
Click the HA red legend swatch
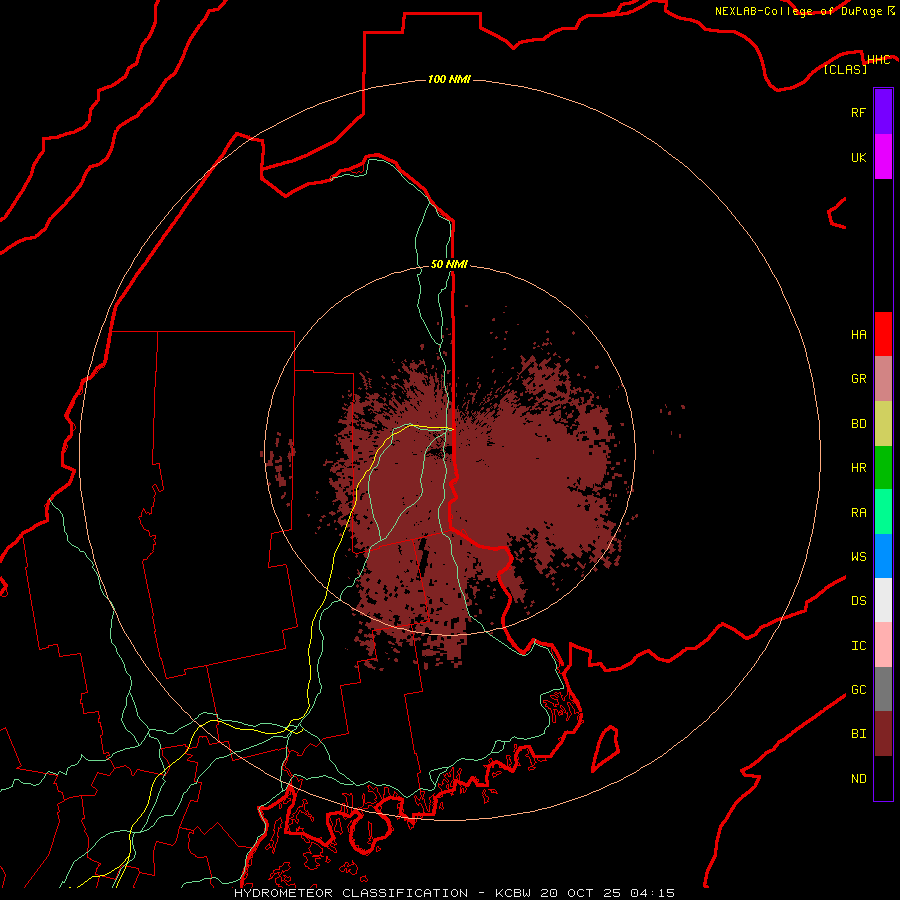pos(883,334)
